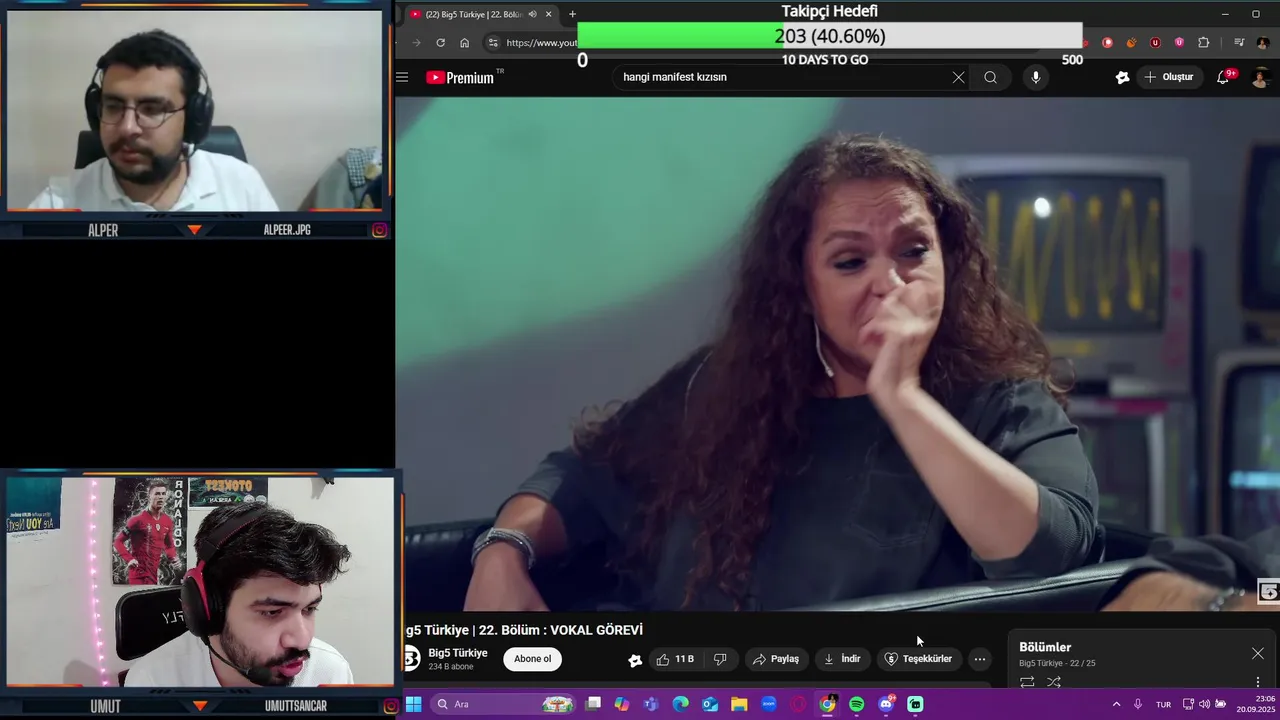Click the video player frame

(837, 353)
